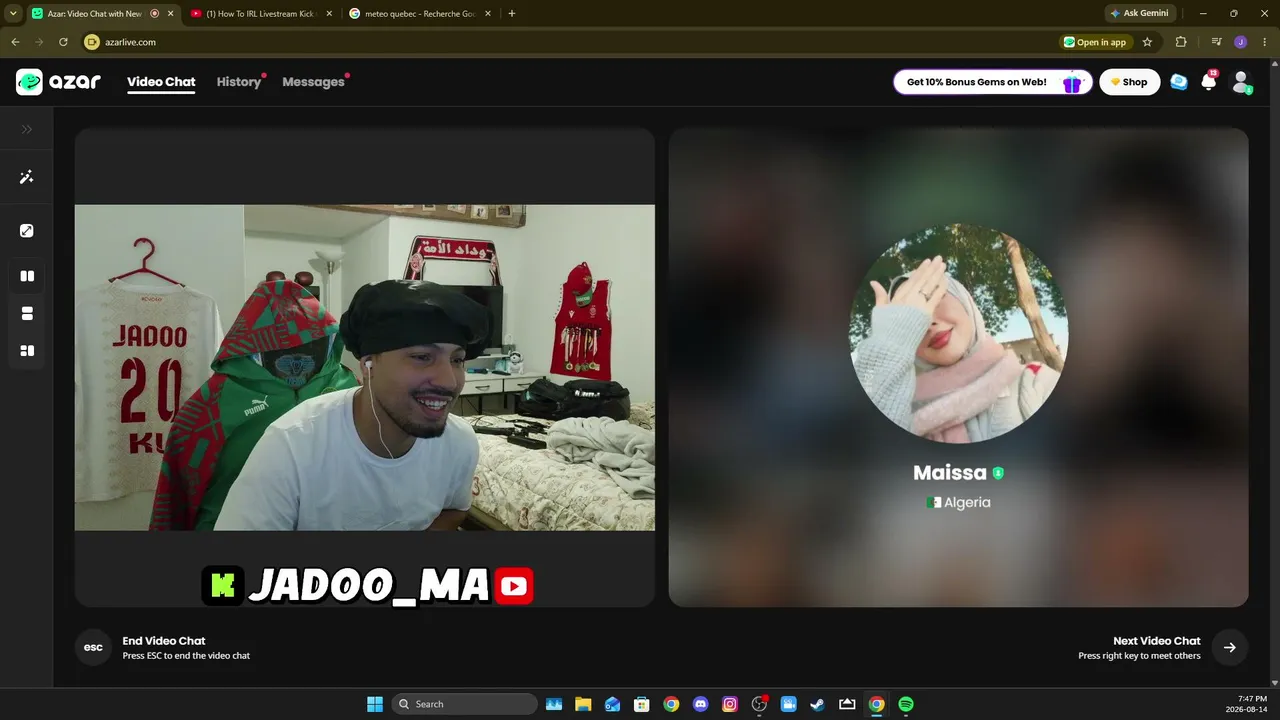The image size is (1280, 720).
Task: Select the uneven split video layout
Action: tap(27, 351)
